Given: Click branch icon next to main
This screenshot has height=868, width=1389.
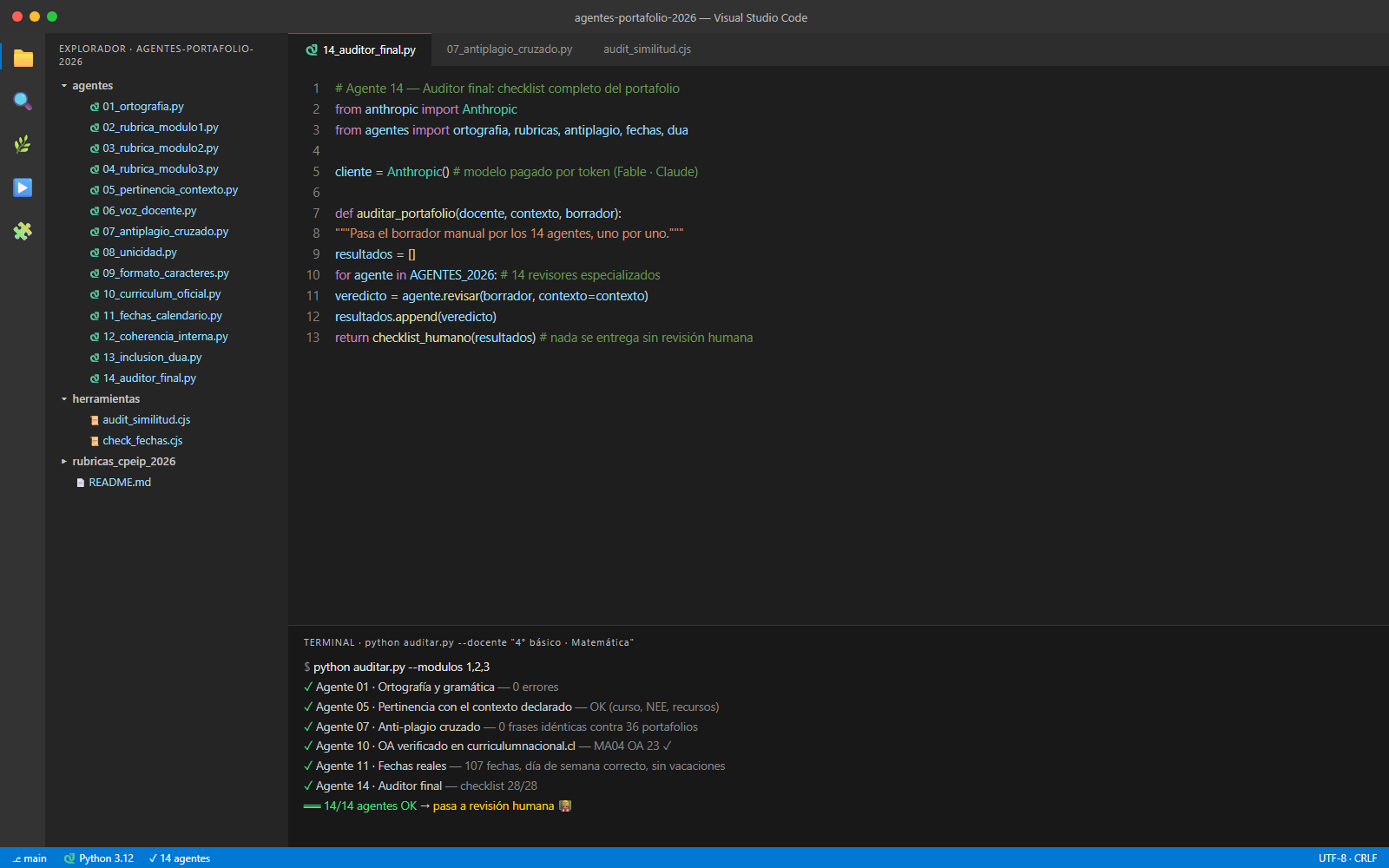Looking at the screenshot, I should pos(16,858).
